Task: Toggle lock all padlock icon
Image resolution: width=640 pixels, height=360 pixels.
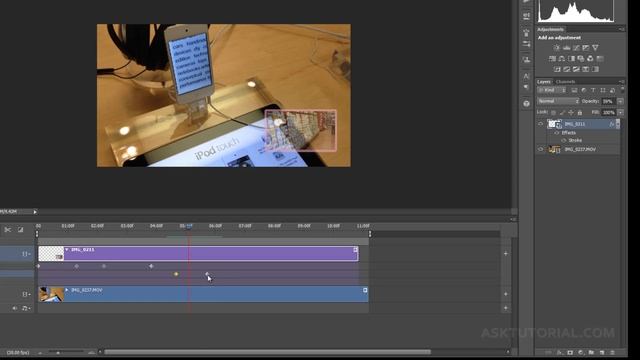Action: [x=580, y=112]
